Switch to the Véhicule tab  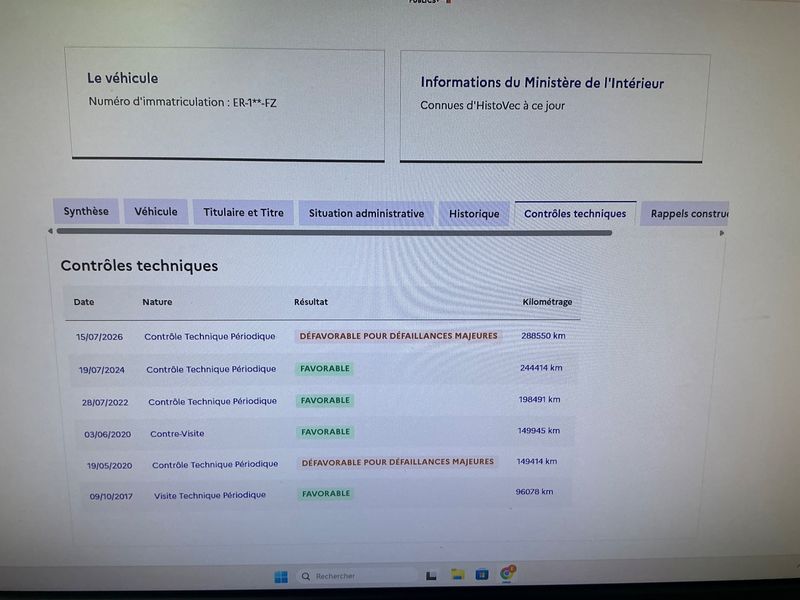[x=156, y=212]
